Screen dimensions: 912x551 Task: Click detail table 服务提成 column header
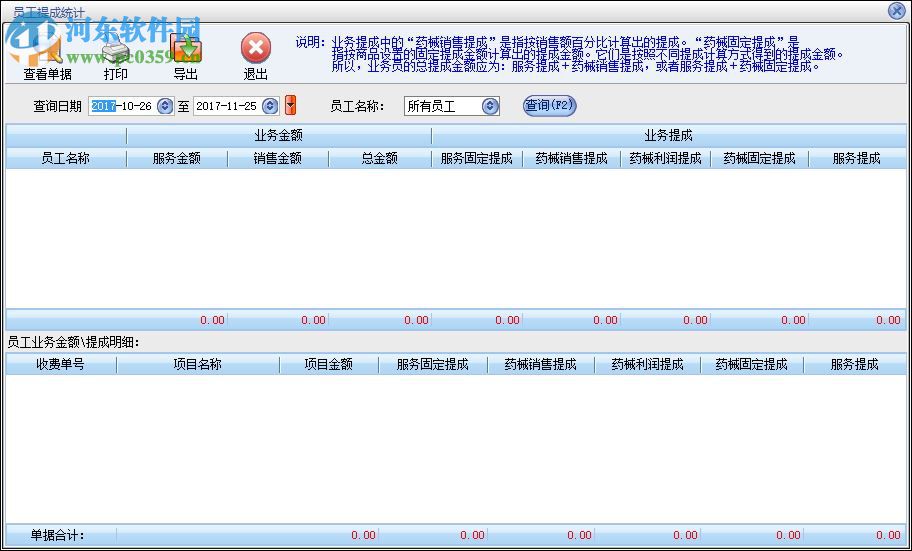pyautogui.click(x=854, y=365)
